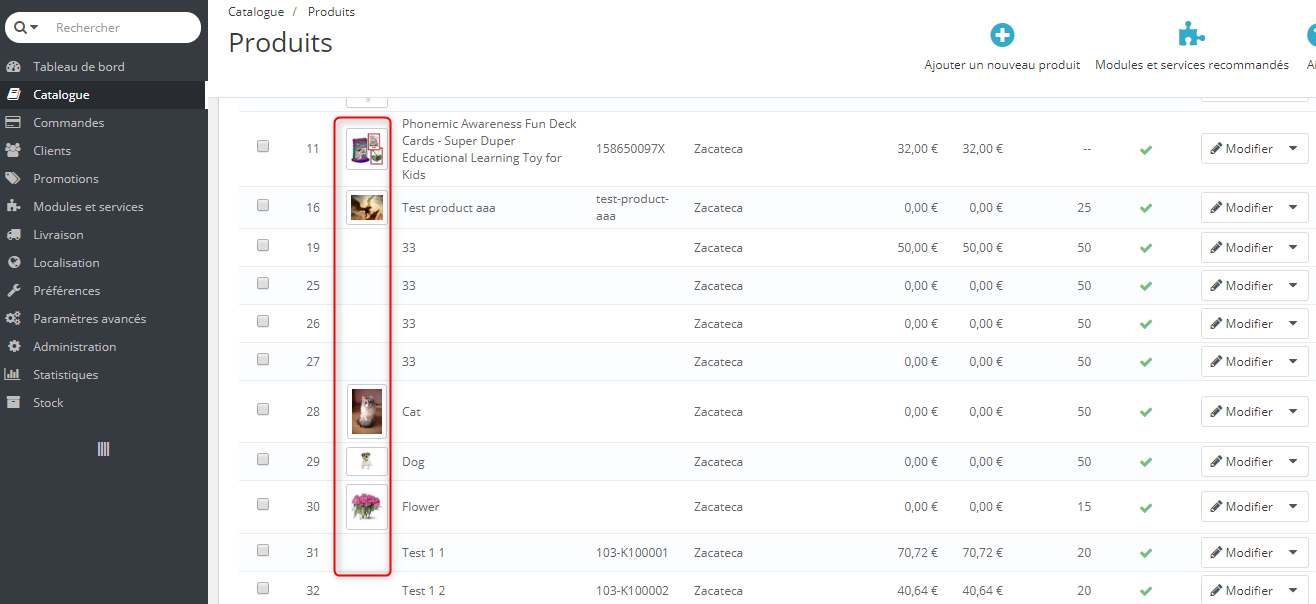
Task: Click the Préférences wrench icon
Action: coord(13,291)
